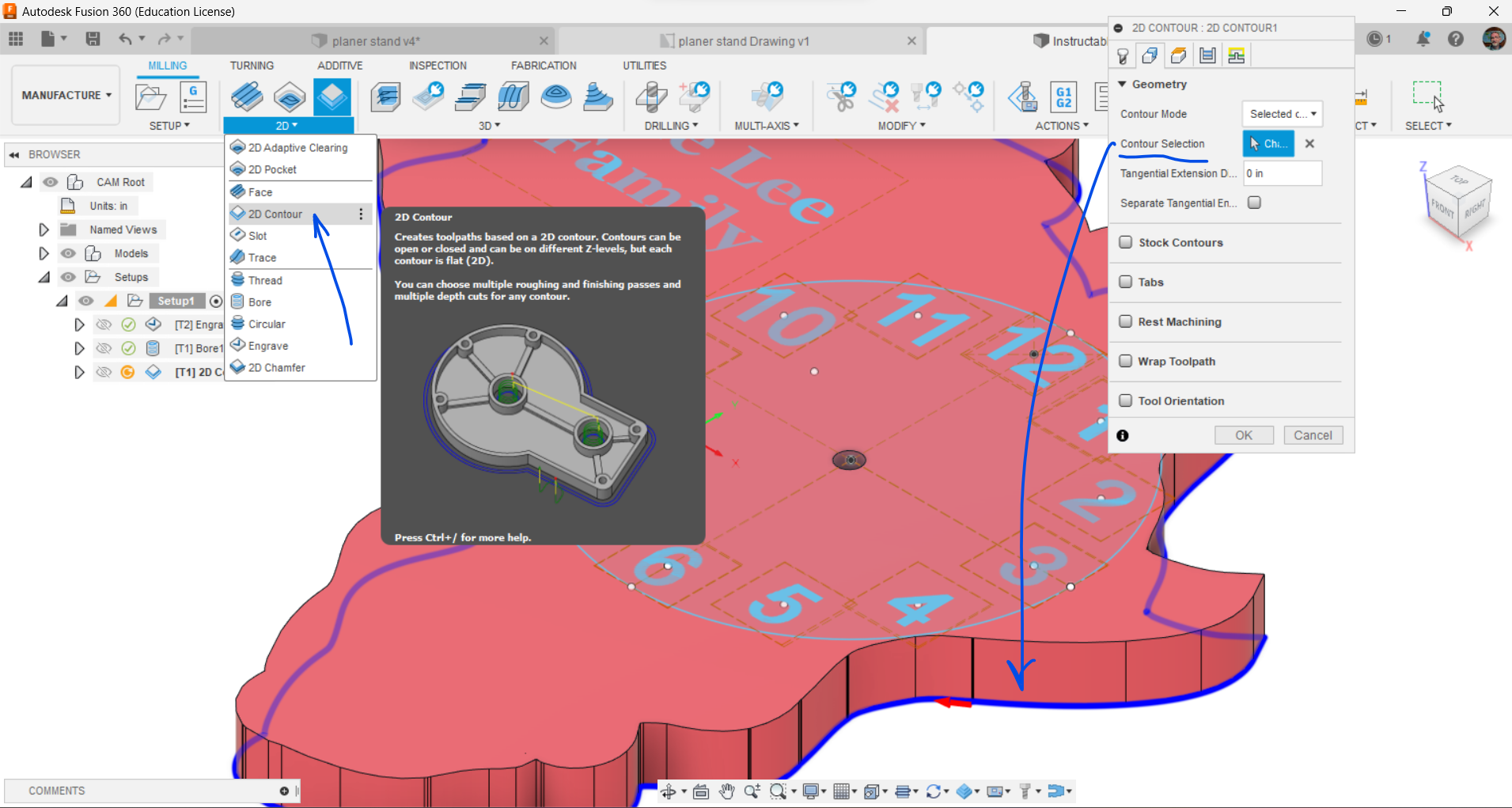The height and width of the screenshot is (808, 1512).
Task: Enable the Tool Orientation checkbox
Action: [x=1126, y=400]
